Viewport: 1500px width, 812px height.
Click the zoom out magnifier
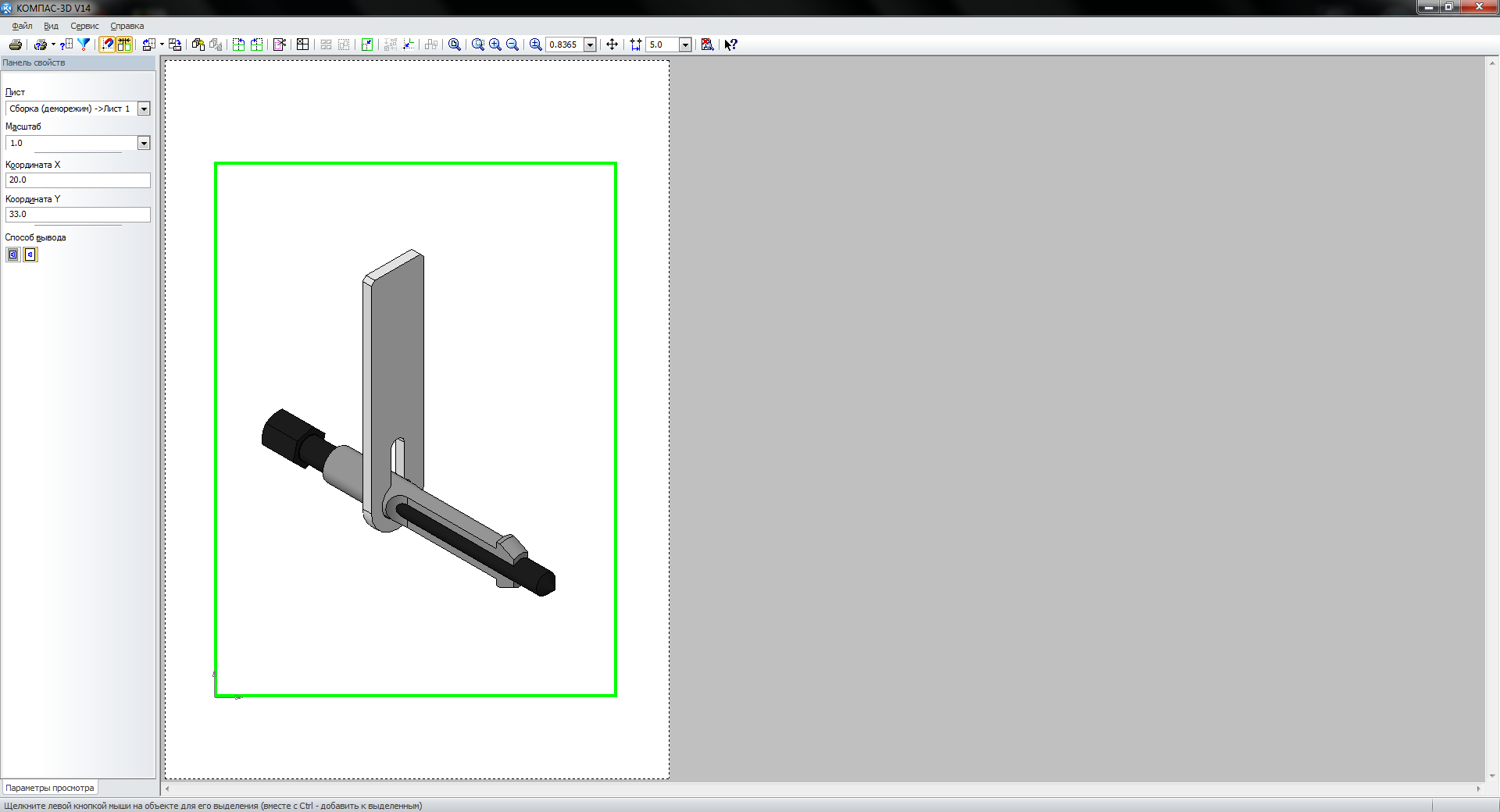(512, 45)
